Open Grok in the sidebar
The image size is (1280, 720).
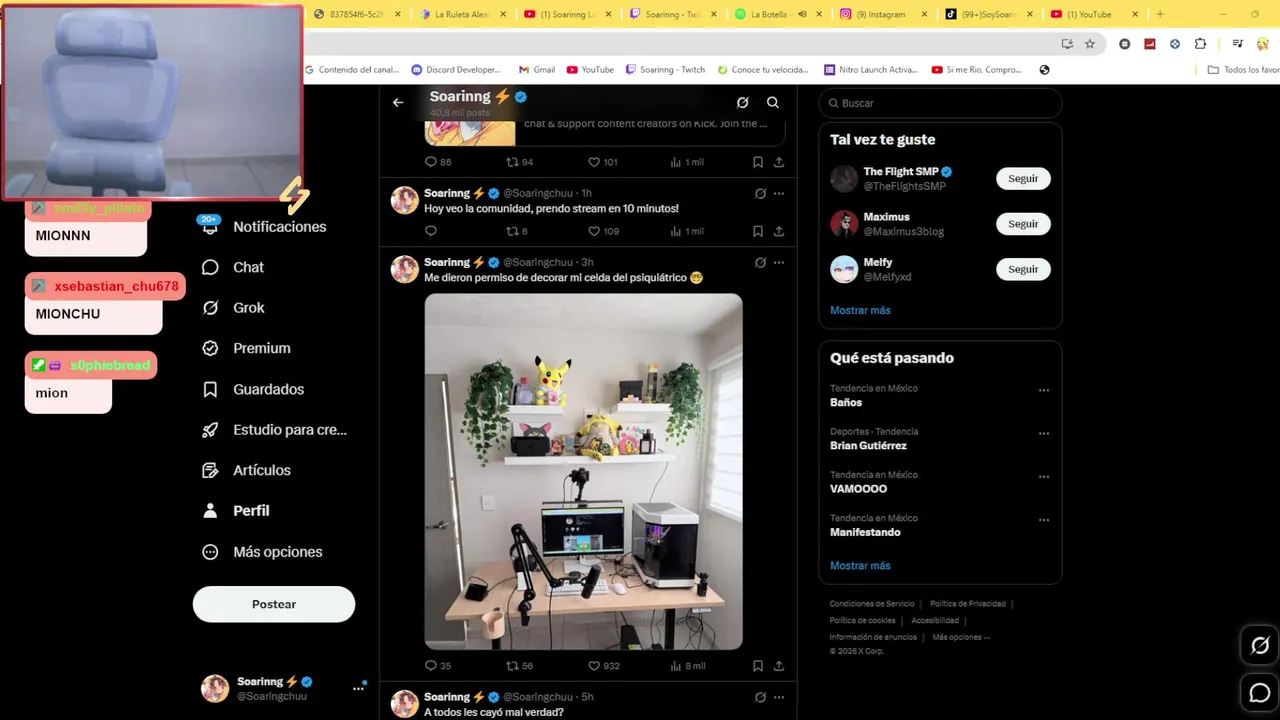(x=233, y=308)
